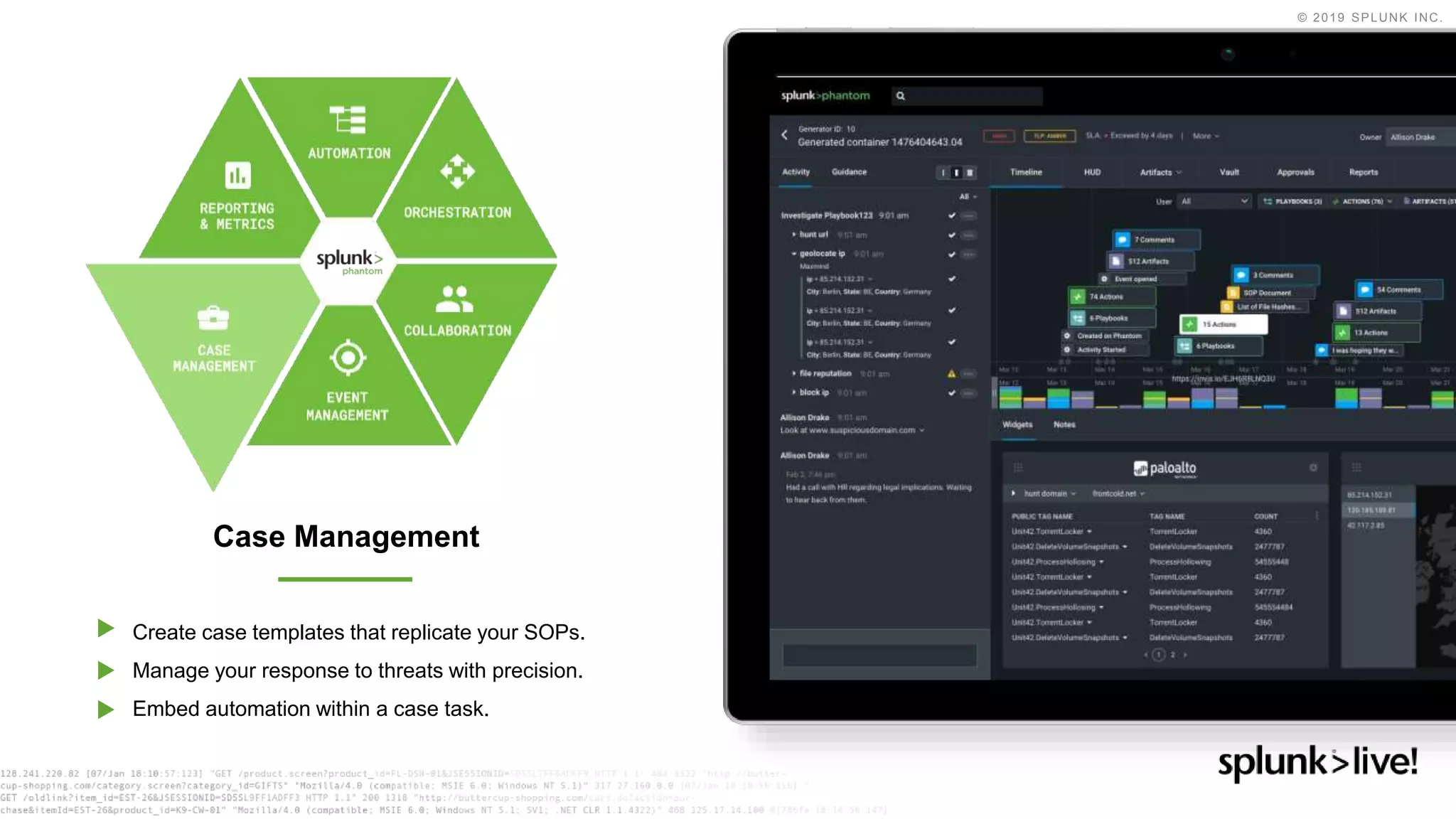Open 6 Playbooks card below 74 Actions
The image size is (1456, 819).
coord(1112,318)
